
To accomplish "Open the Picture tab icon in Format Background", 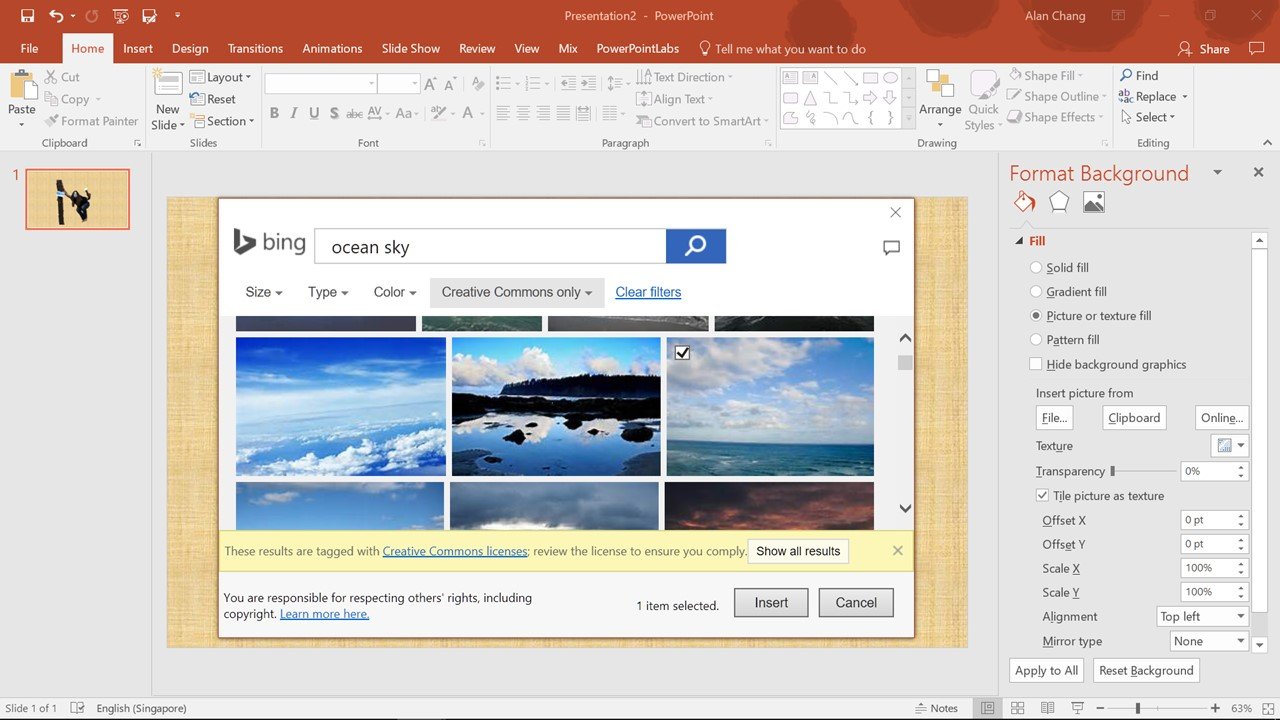I will coord(1094,202).
